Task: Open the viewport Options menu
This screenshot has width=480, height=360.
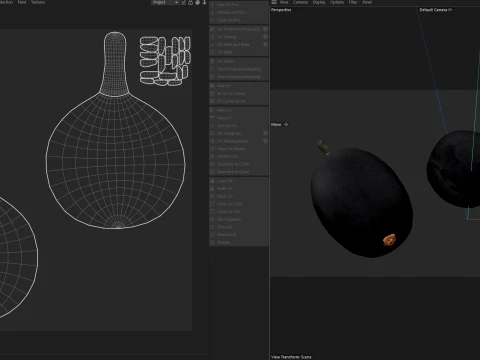Action: pyautogui.click(x=337, y=2)
